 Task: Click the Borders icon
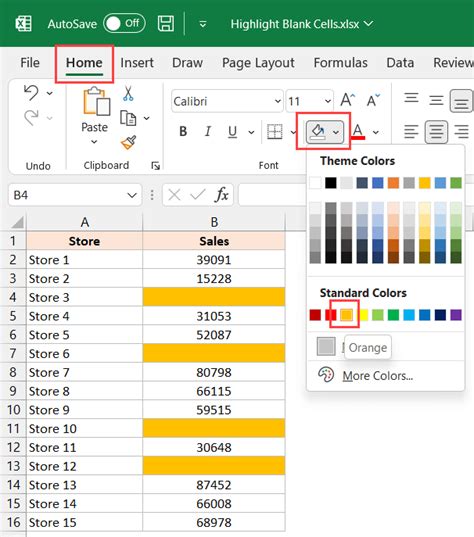click(275, 132)
